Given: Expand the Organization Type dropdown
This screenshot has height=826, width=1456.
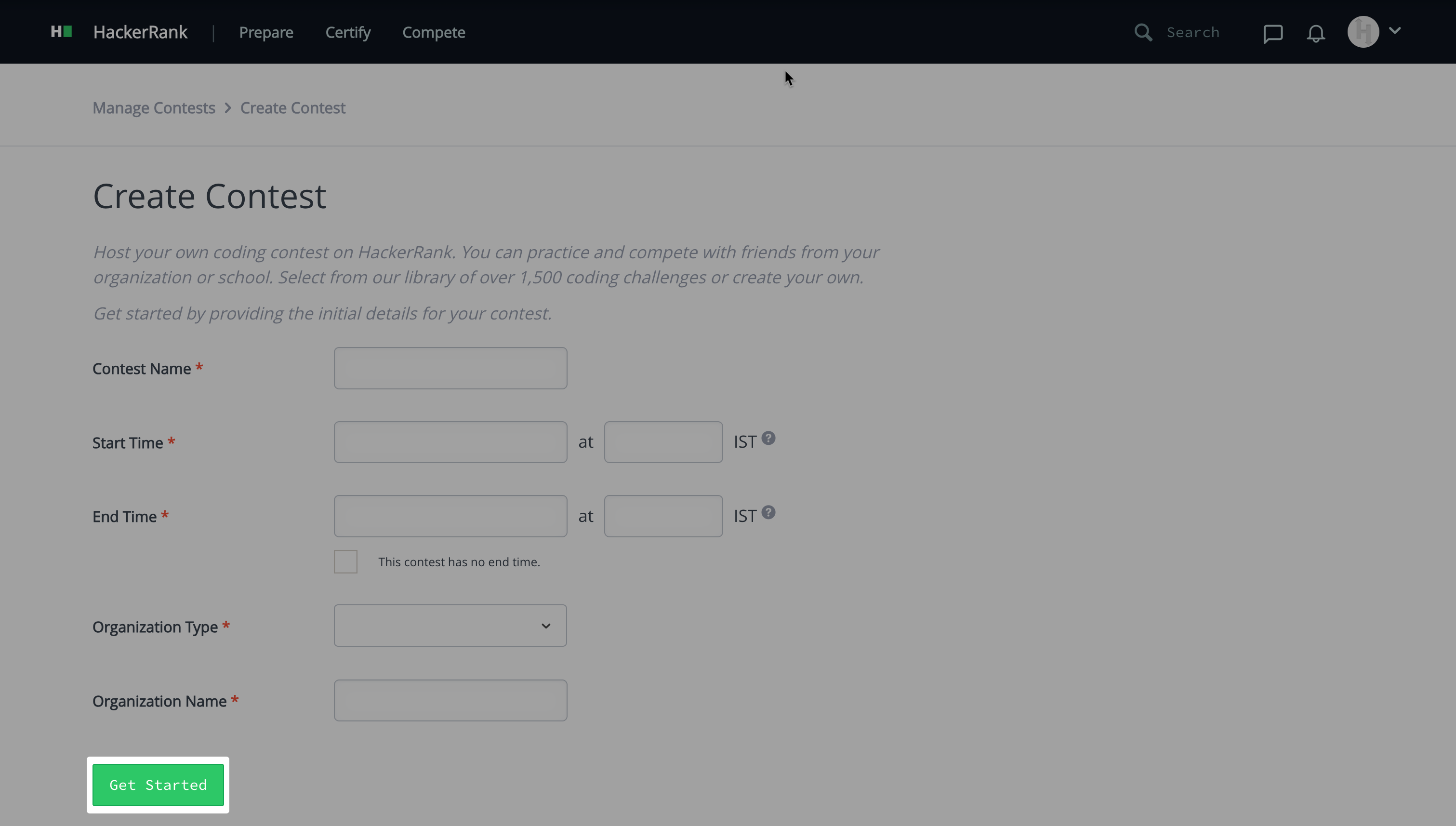Looking at the screenshot, I should 450,626.
